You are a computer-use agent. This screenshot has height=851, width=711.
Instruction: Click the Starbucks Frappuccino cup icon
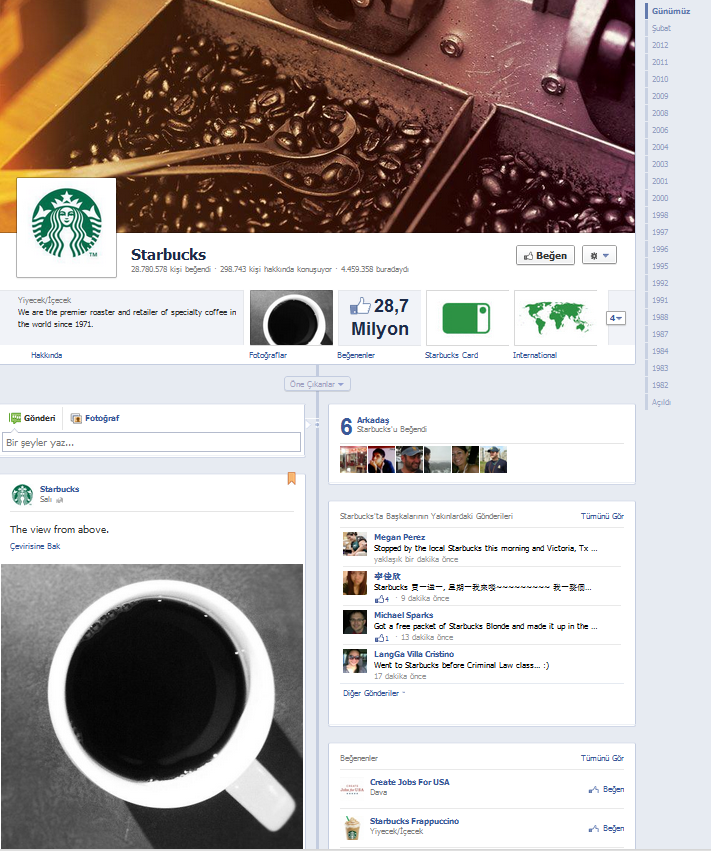coord(352,828)
